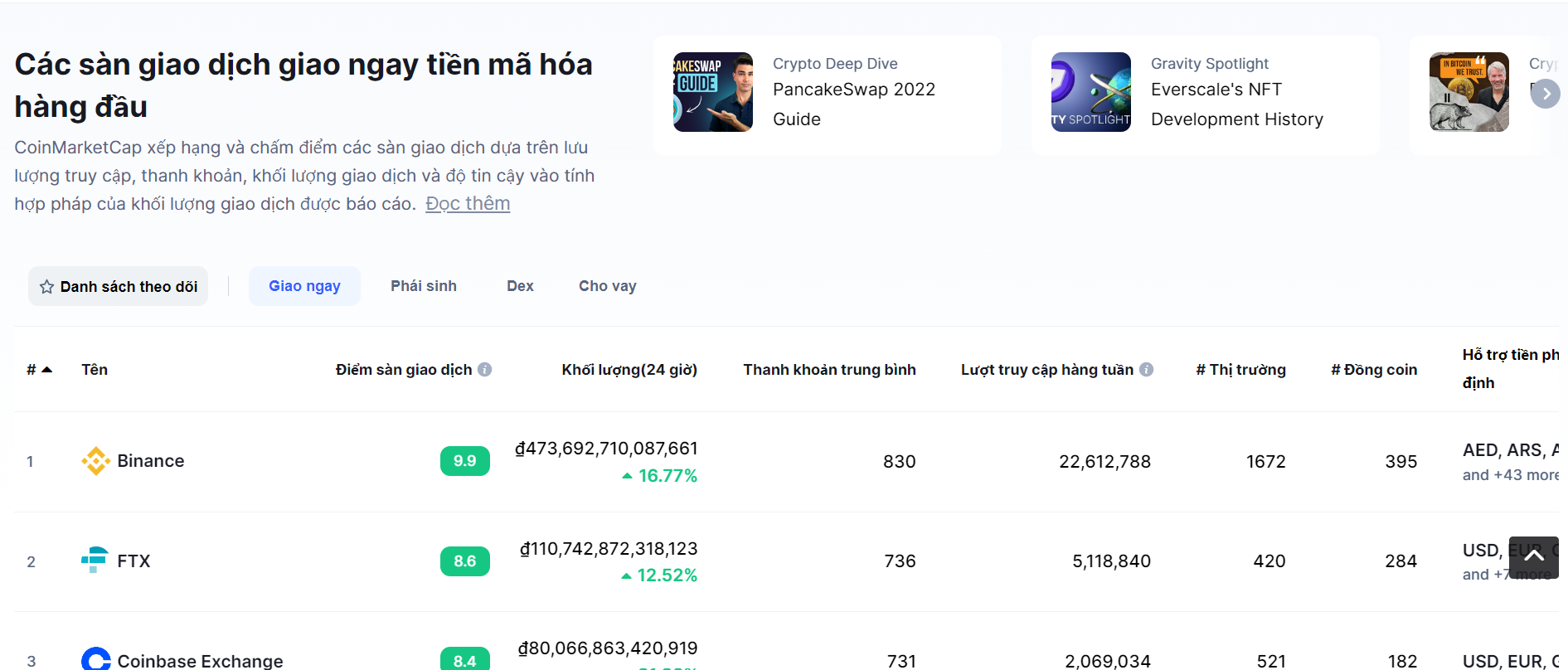Sort by Điểm sàn giao dịch header
1568x670 pixels.
pyautogui.click(x=404, y=370)
